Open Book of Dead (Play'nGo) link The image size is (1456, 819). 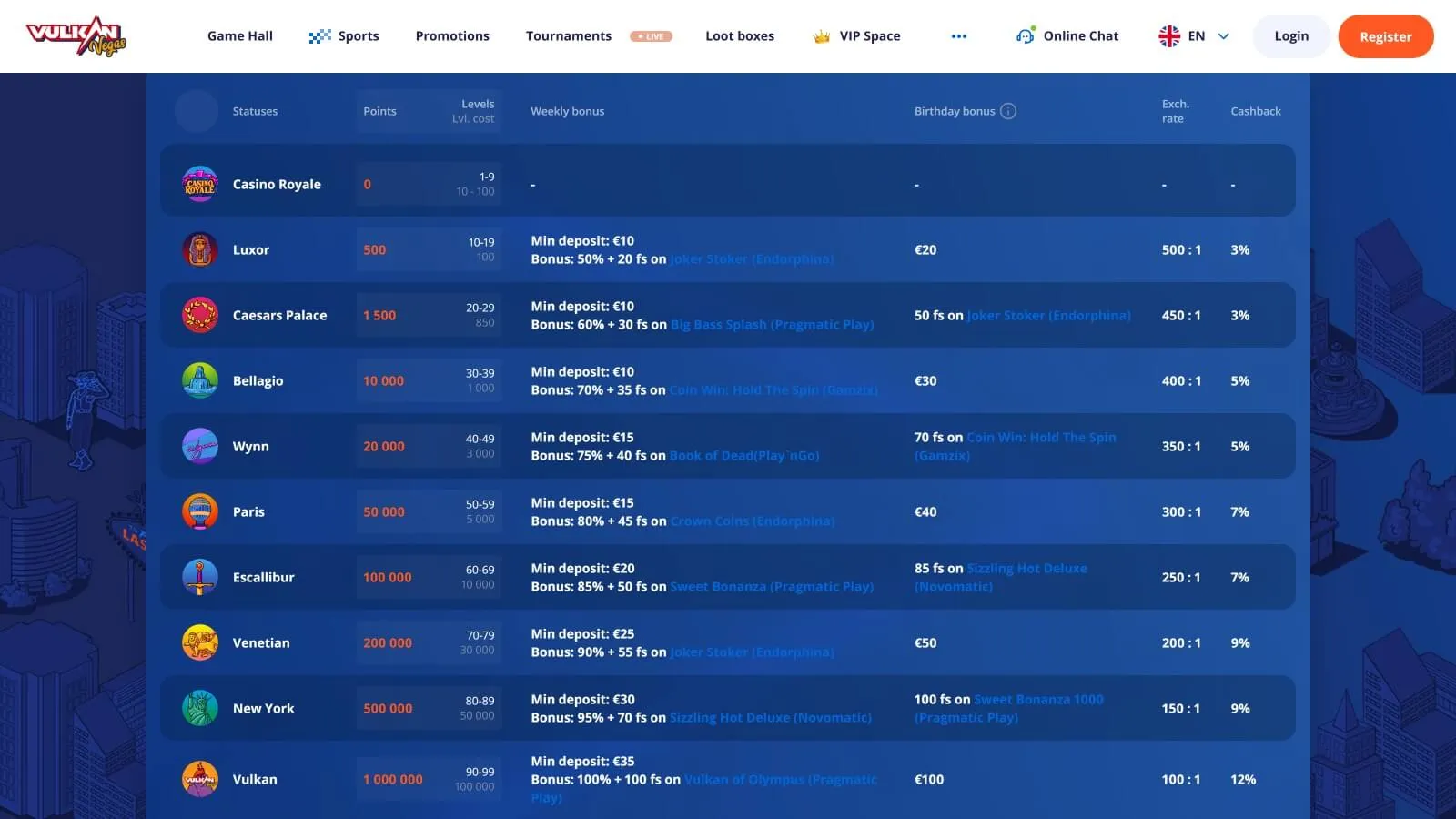(744, 456)
